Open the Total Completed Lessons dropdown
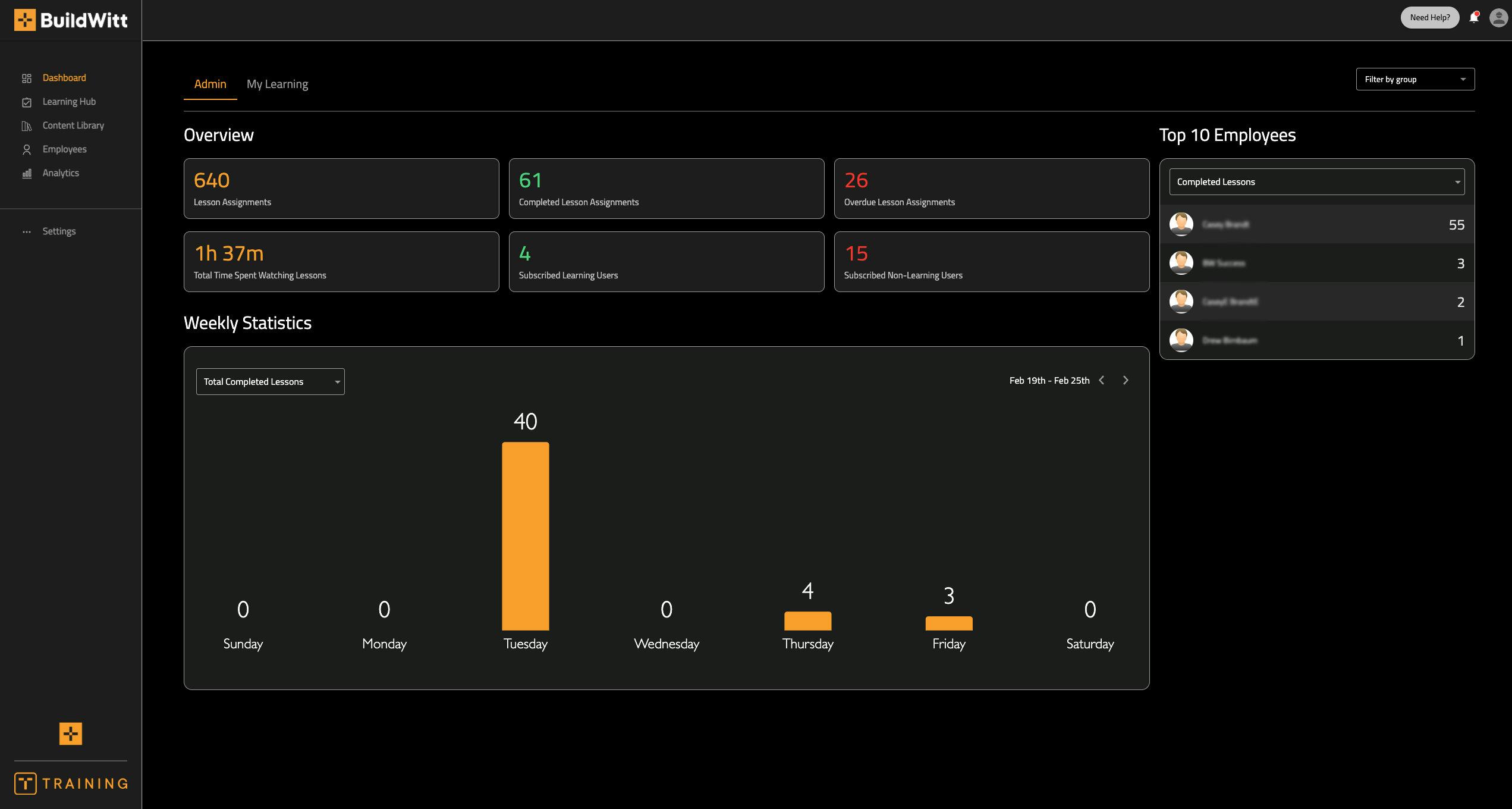This screenshot has height=809, width=1512. [270, 382]
